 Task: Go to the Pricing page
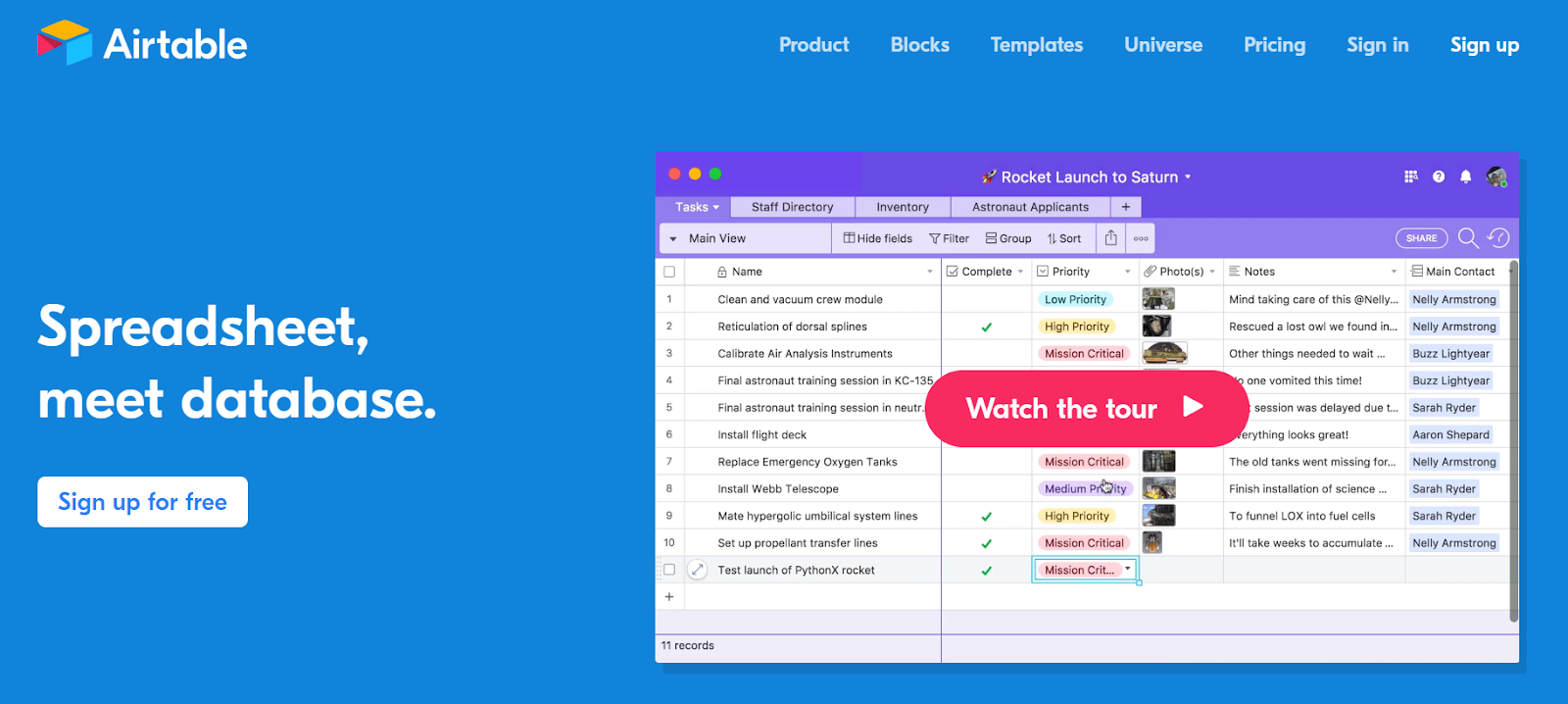(x=1274, y=45)
